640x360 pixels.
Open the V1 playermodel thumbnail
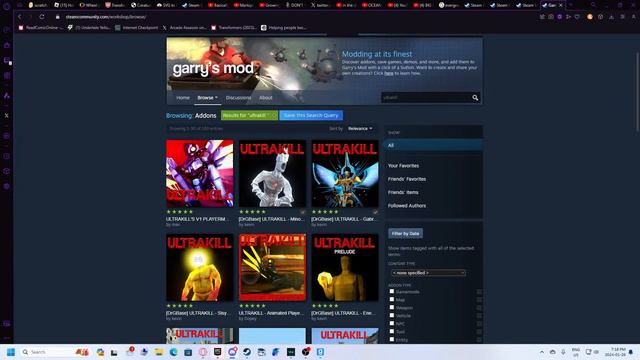click(200, 173)
